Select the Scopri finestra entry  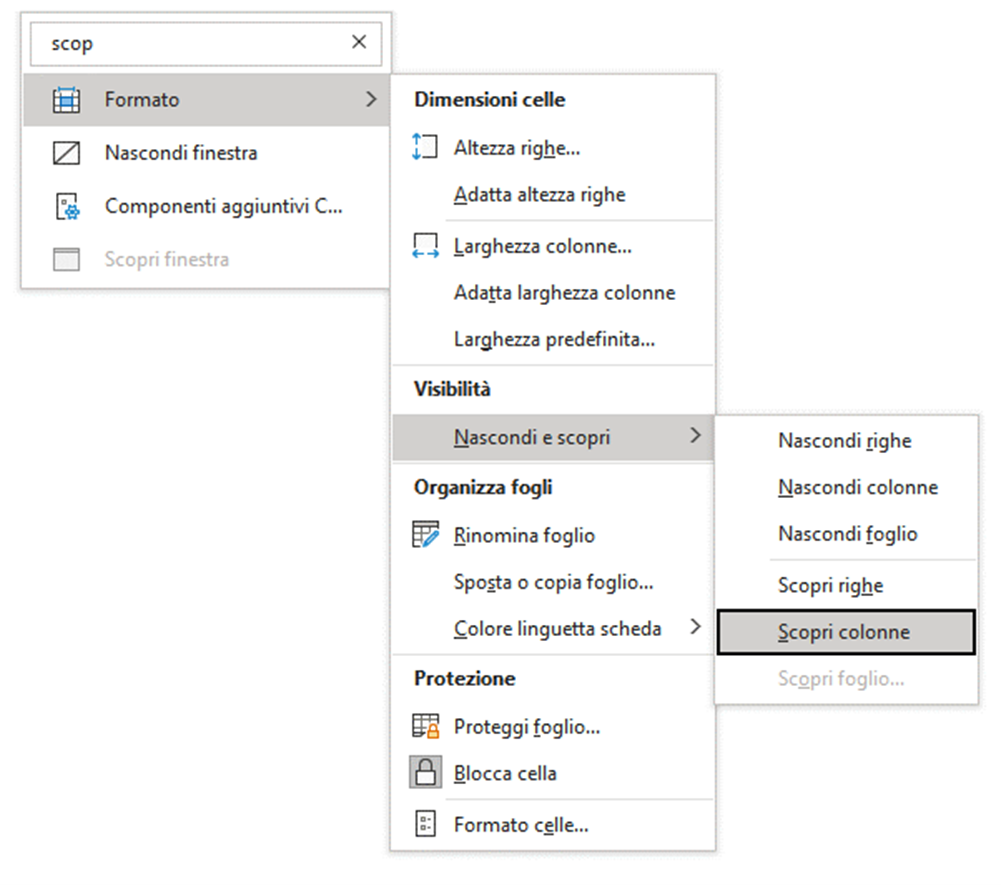206,259
